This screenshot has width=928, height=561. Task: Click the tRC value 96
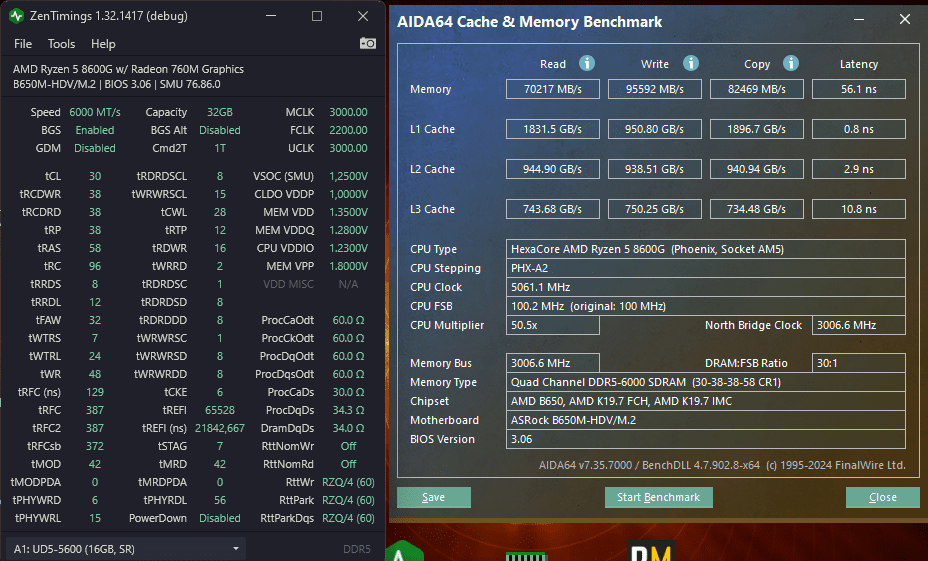[95, 266]
